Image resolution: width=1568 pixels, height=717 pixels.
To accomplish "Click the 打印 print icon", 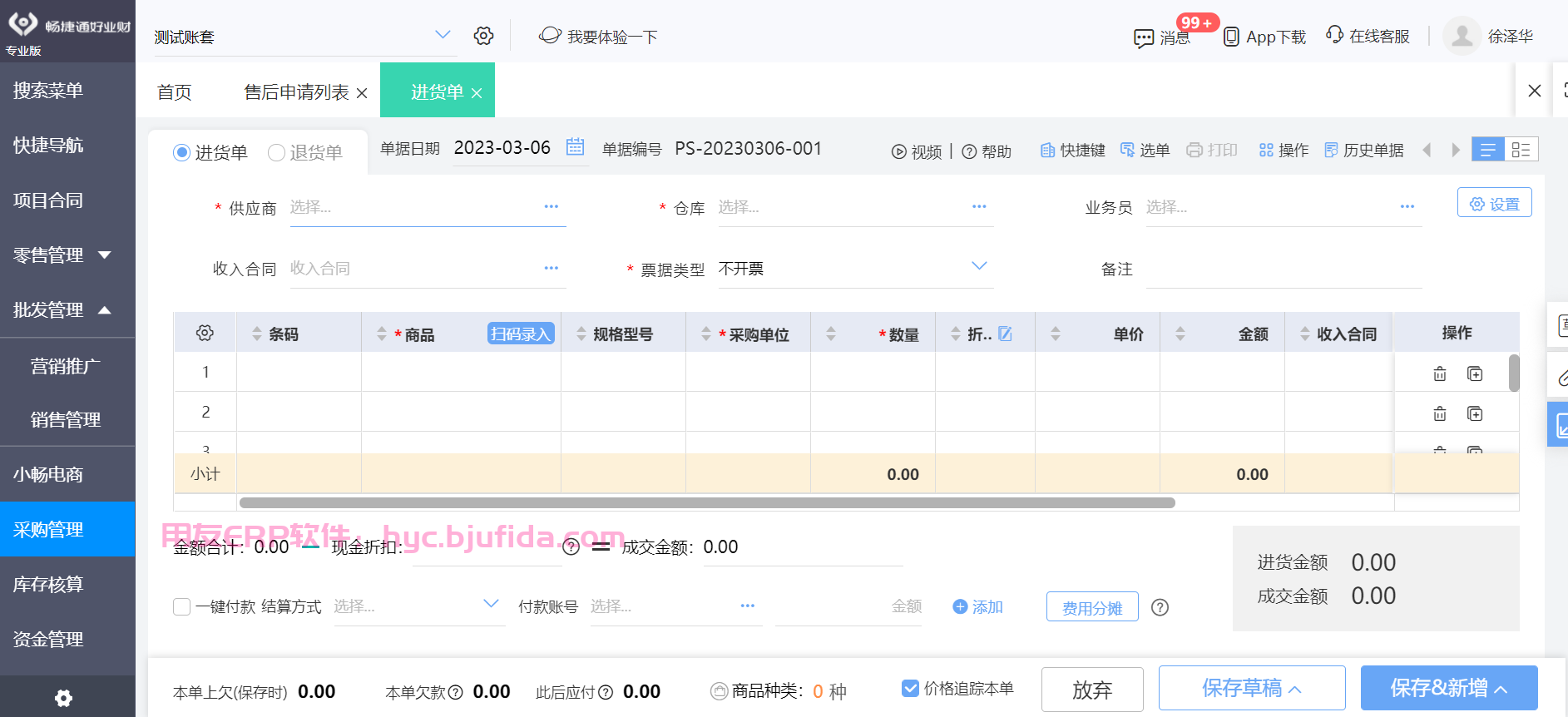I will click(1195, 150).
